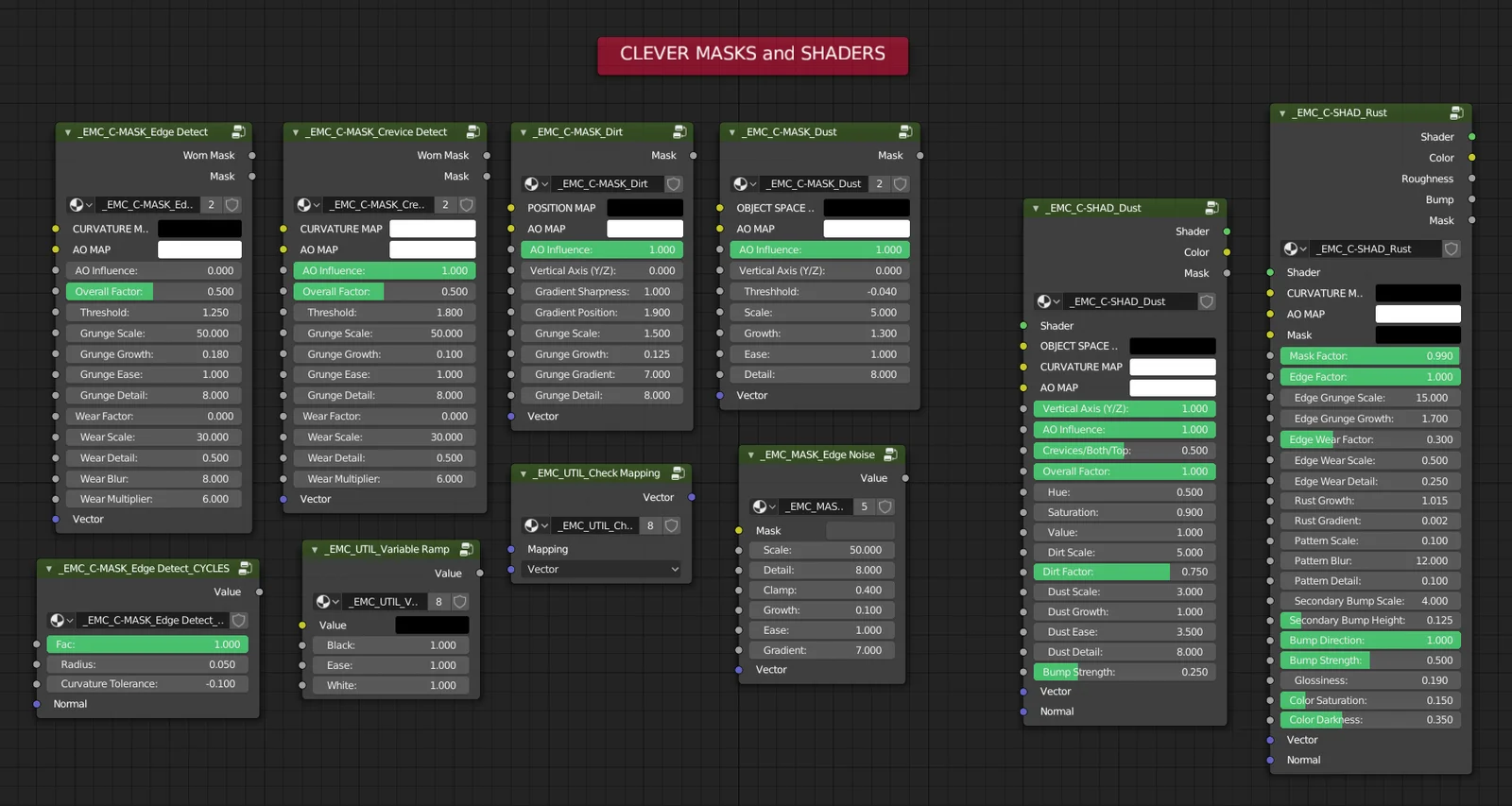1512x806 pixels.
Task: Click Threshold 1.250 field in Edge Detect node
Action: coord(154,313)
